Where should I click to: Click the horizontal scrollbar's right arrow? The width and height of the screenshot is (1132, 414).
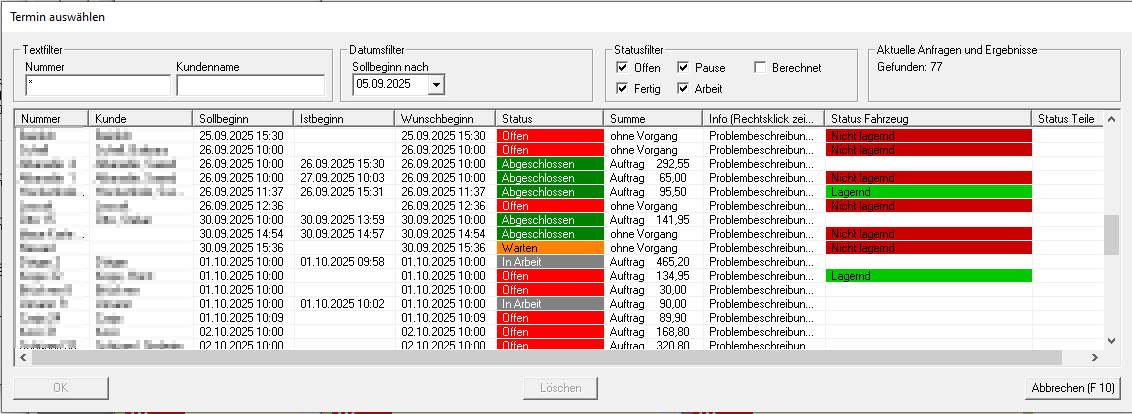pos(1095,357)
